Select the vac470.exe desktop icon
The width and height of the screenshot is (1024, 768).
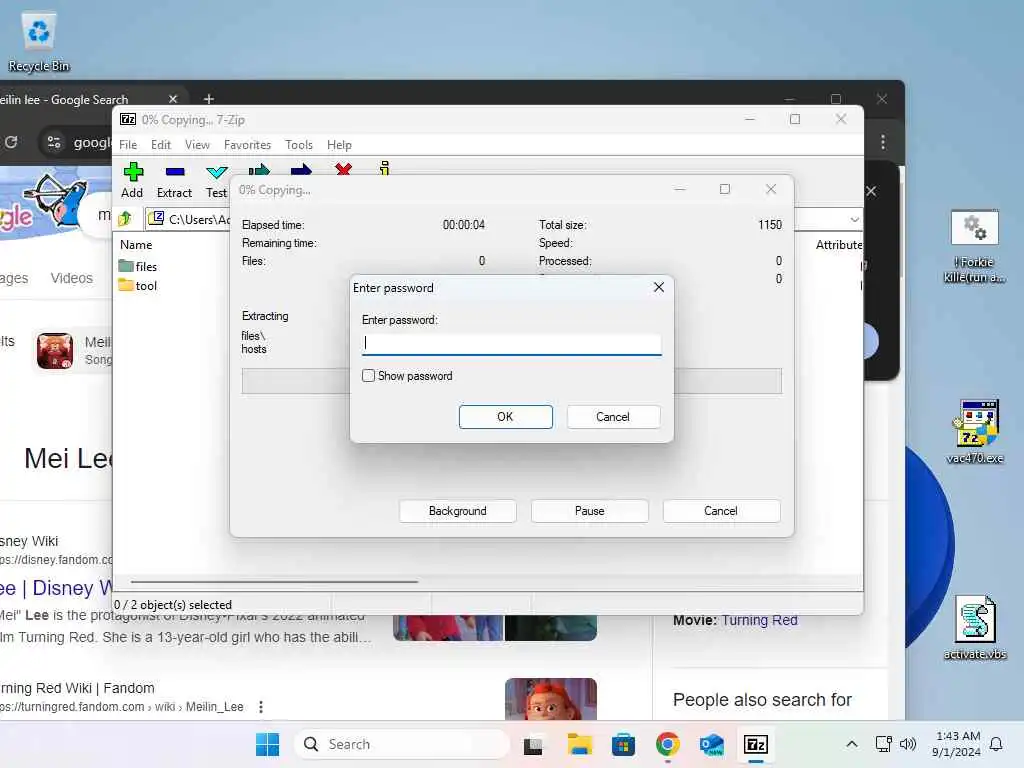point(974,432)
